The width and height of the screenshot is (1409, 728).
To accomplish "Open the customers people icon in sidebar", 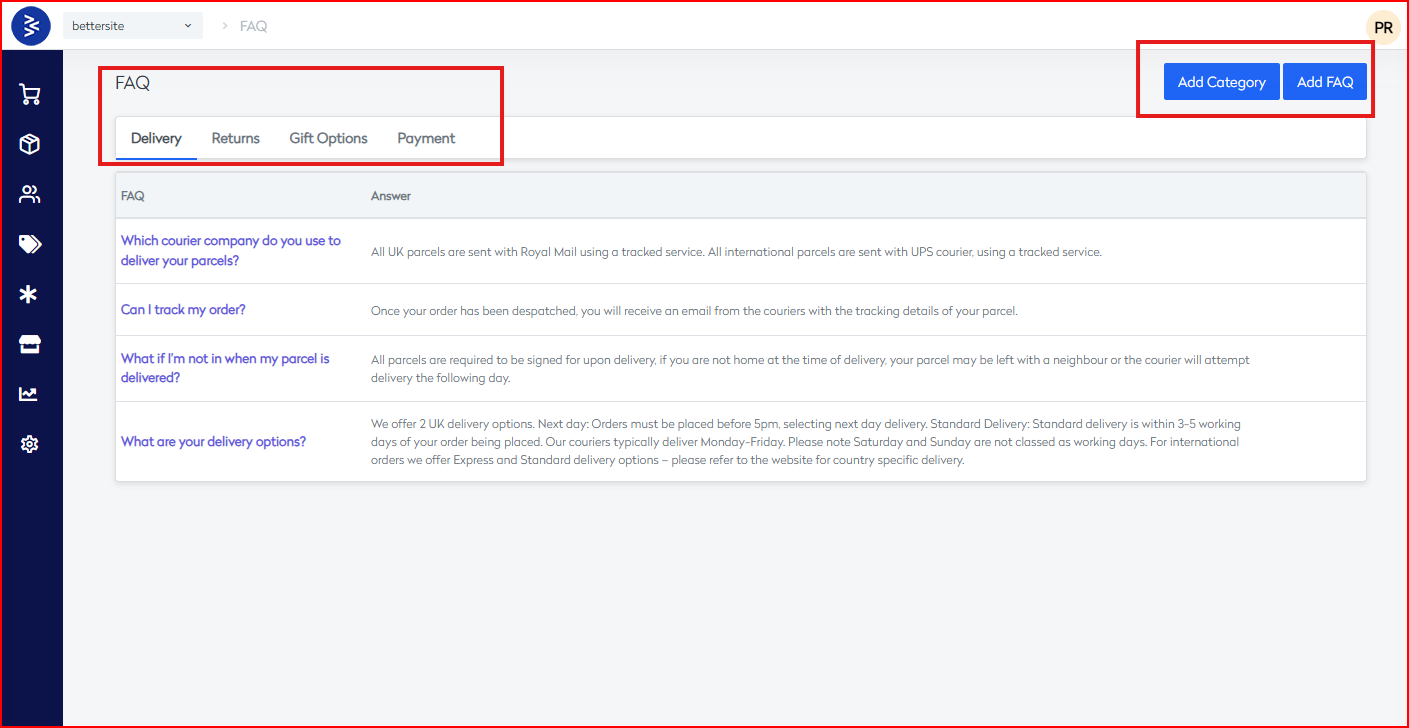I will (x=30, y=195).
